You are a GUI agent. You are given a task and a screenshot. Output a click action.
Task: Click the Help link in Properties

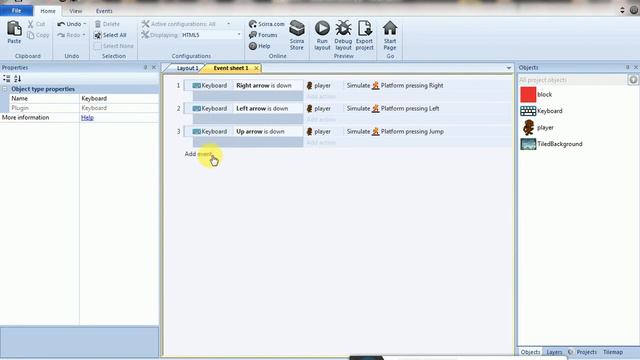pyautogui.click(x=87, y=118)
